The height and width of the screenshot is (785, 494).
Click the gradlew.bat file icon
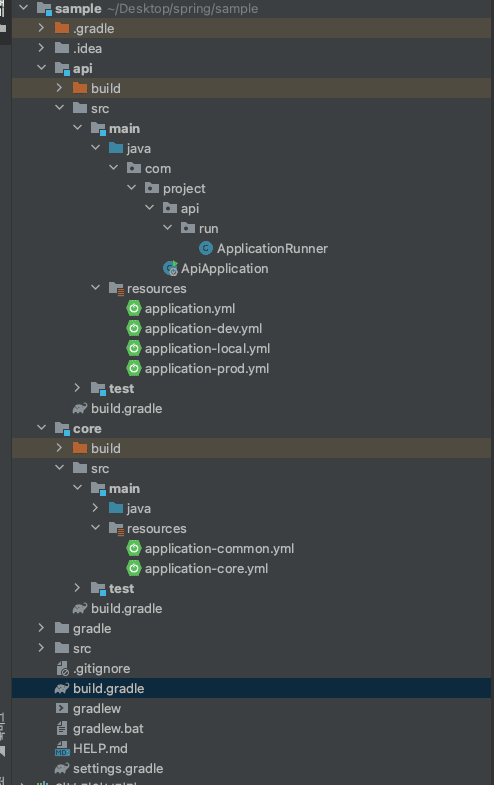[x=62, y=728]
